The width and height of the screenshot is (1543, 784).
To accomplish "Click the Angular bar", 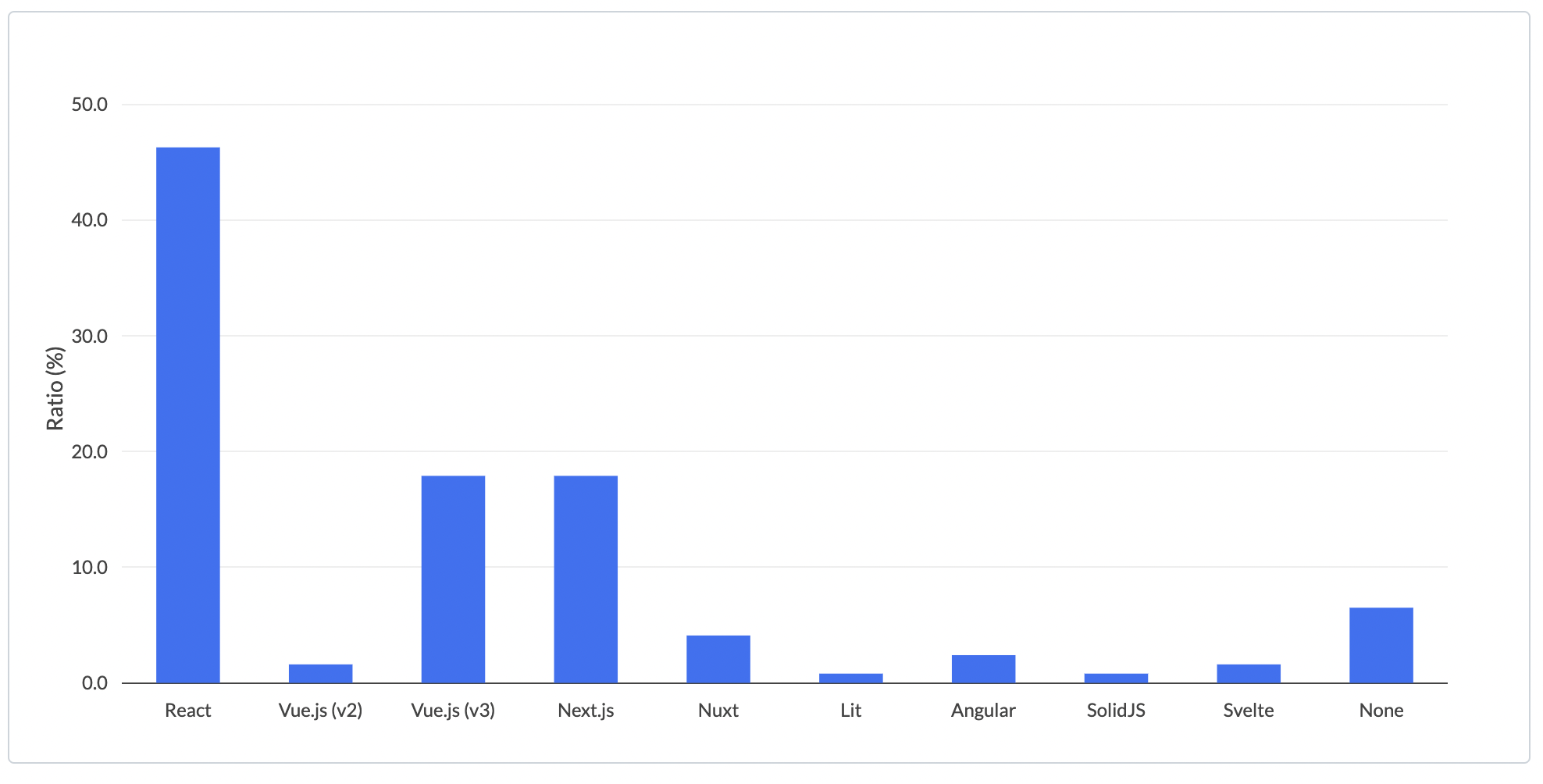I will point(984,668).
